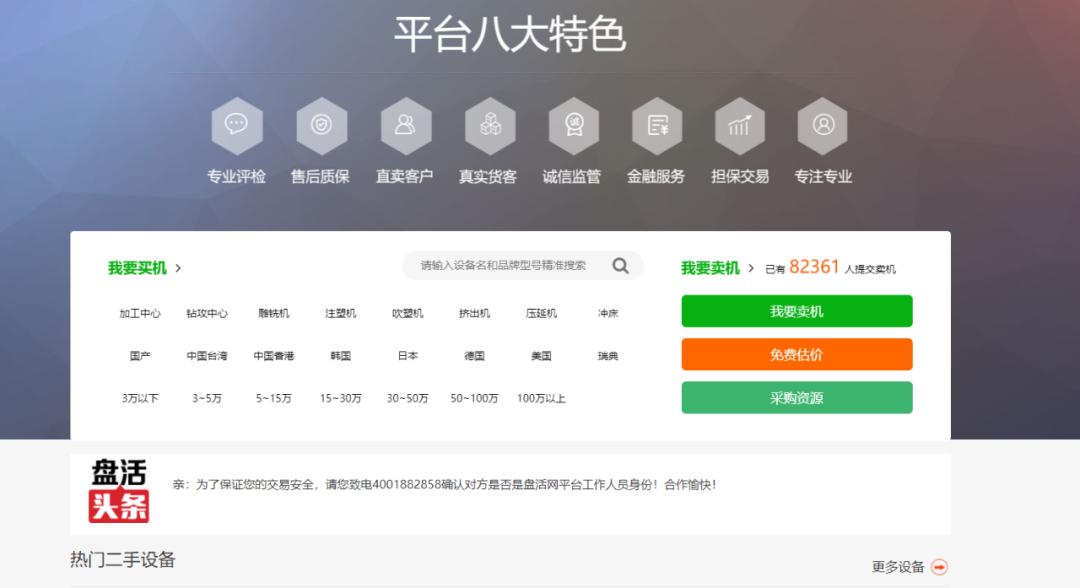Select the 加工中心 category
Screen dimensions: 1080x588
pos(140,312)
